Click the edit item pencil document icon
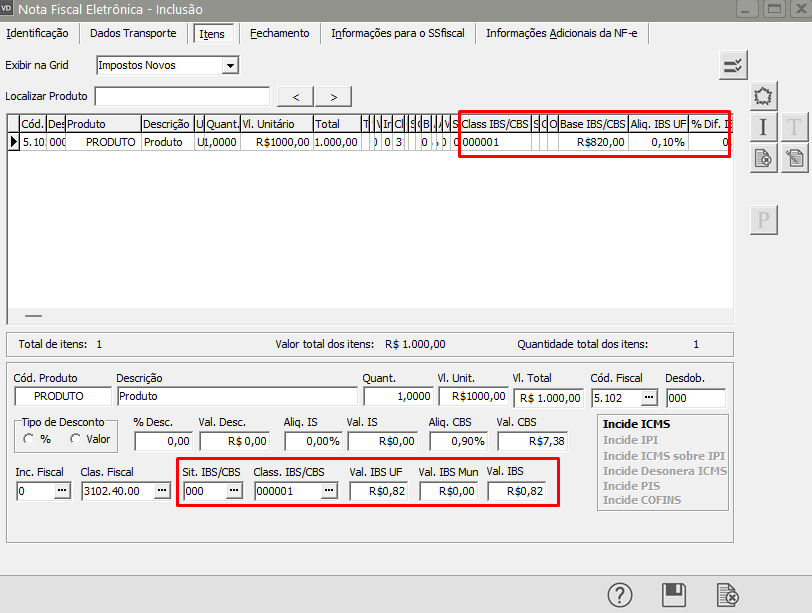This screenshot has height=613, width=812. click(794, 157)
